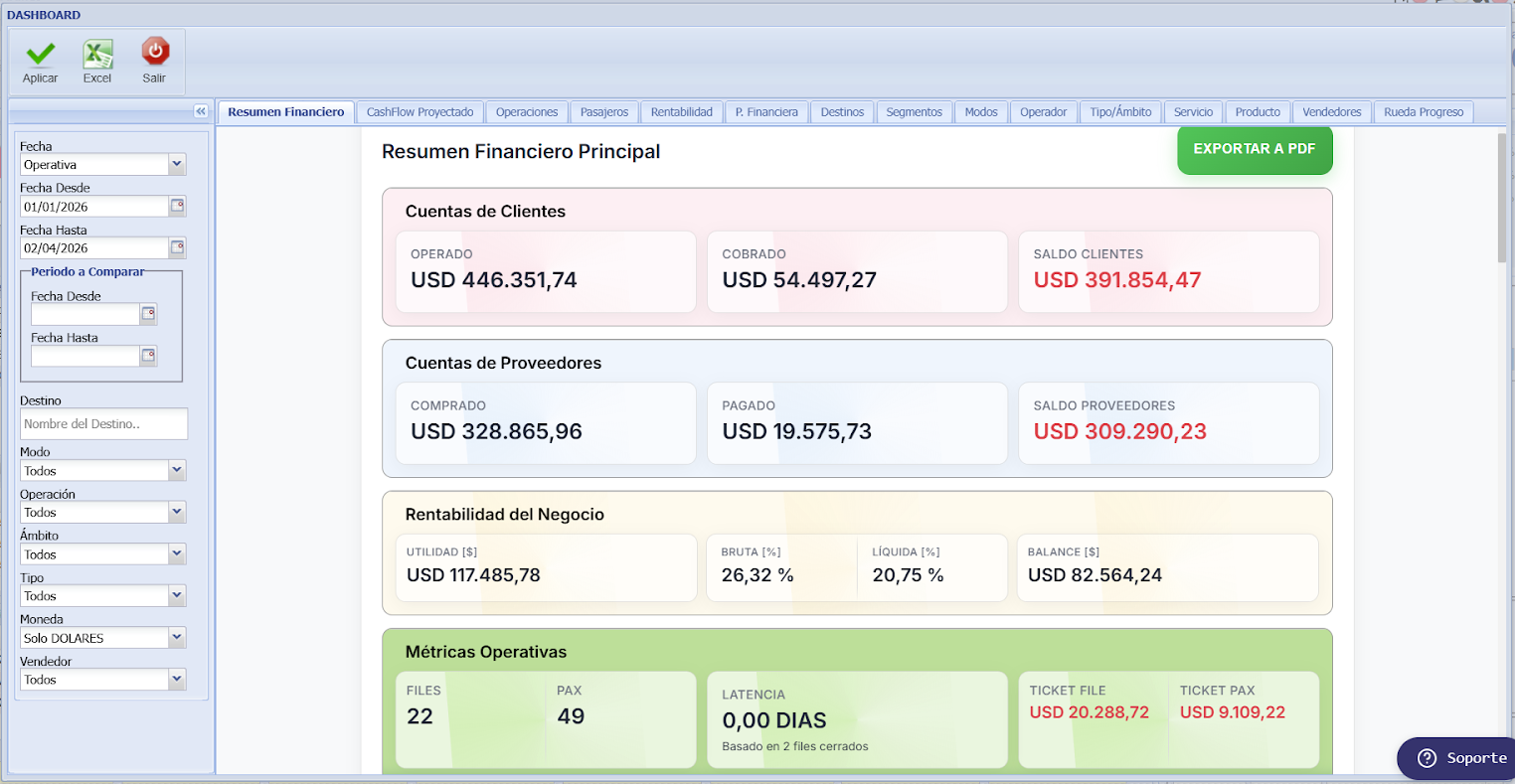Expand the Moneda dropdown set to Solo DOLARES
Viewport: 1515px width, 784px height.
point(179,637)
